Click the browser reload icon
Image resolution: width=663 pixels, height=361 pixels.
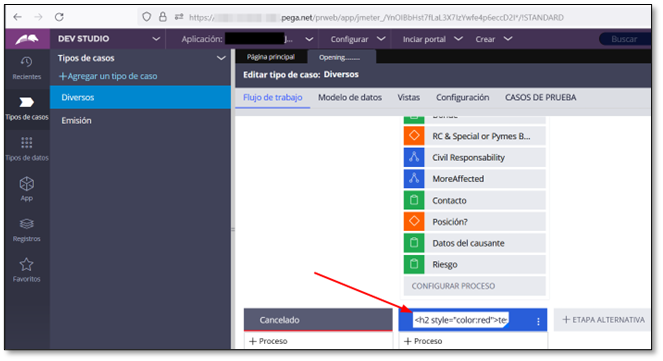pyautogui.click(x=59, y=17)
